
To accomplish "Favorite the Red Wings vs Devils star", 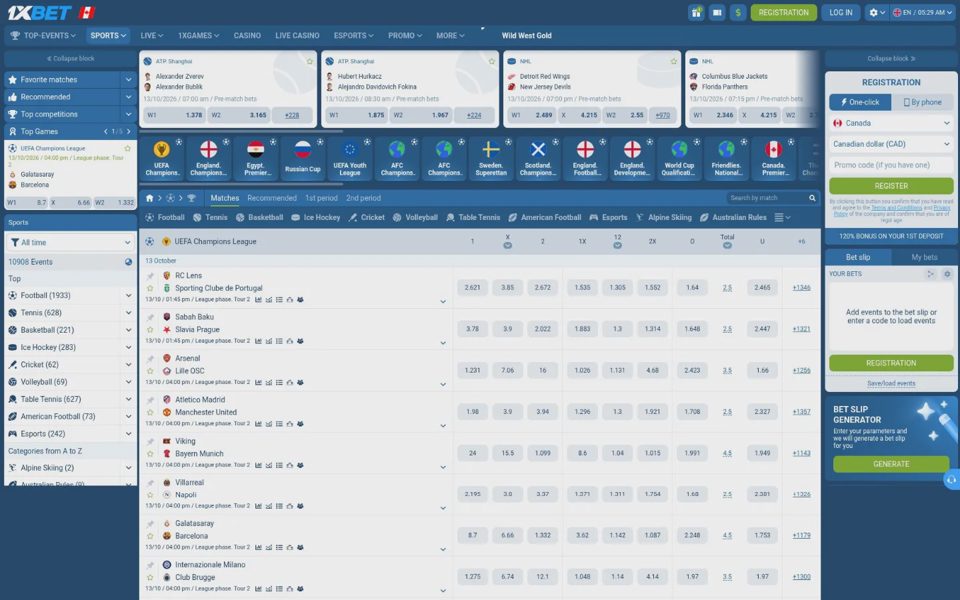I will pyautogui.click(x=673, y=61).
